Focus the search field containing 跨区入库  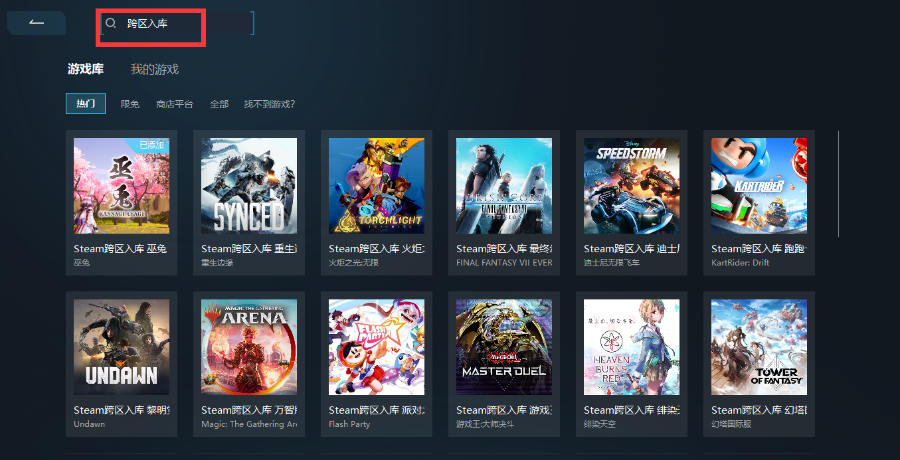tap(177, 23)
